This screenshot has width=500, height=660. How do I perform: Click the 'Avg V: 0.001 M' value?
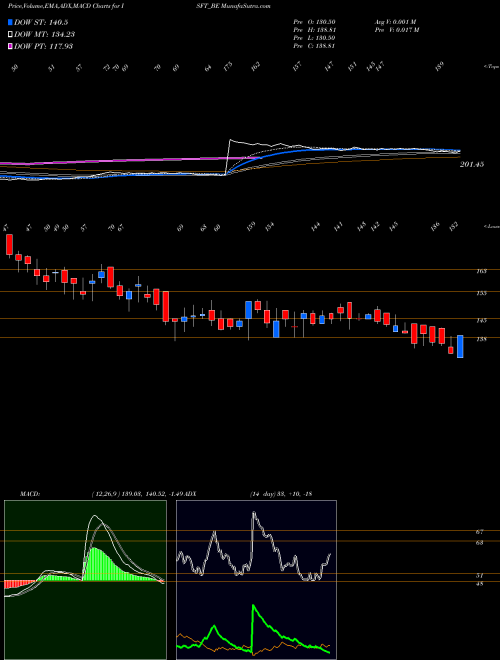[395, 22]
